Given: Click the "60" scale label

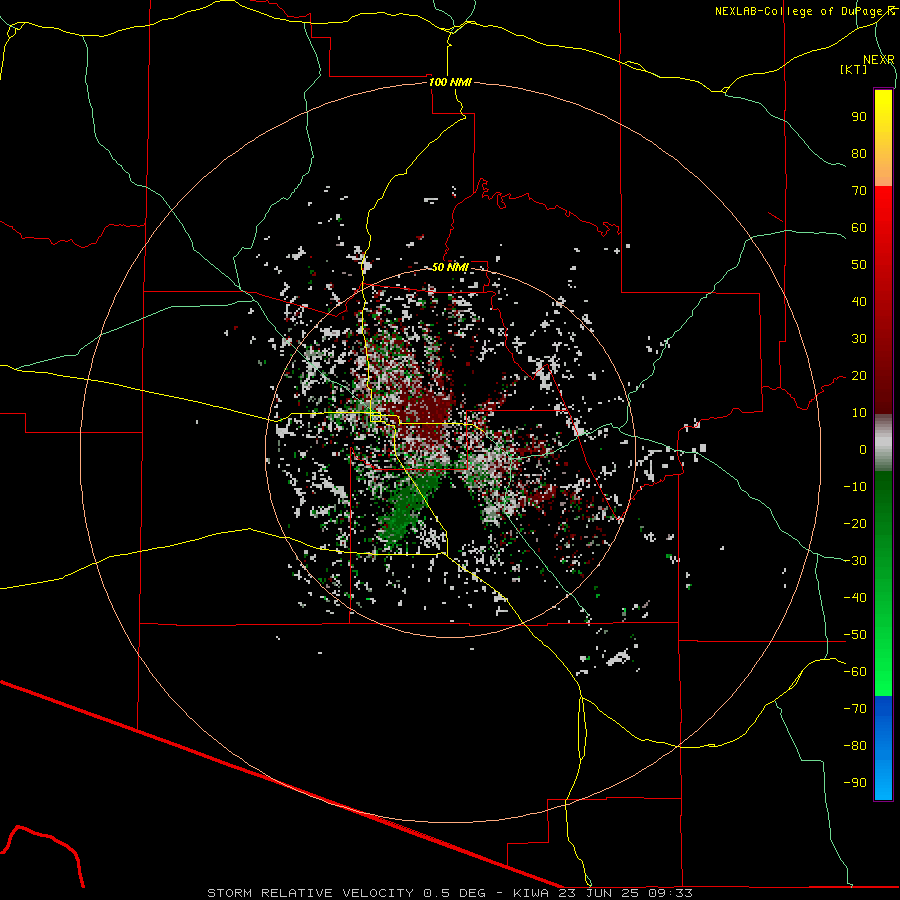Looking at the screenshot, I should tap(859, 227).
